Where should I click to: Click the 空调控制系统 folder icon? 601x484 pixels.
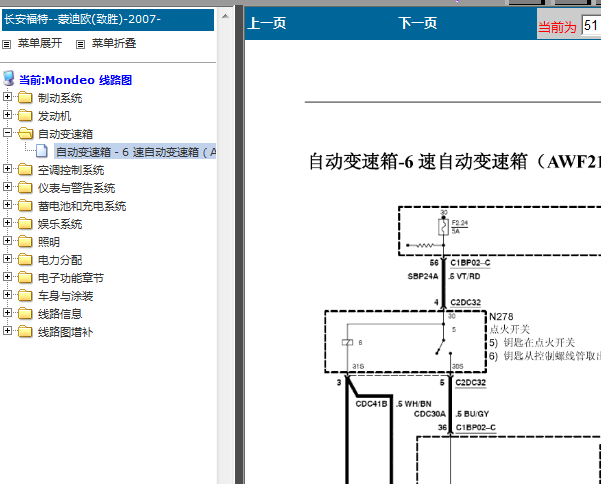(25, 170)
